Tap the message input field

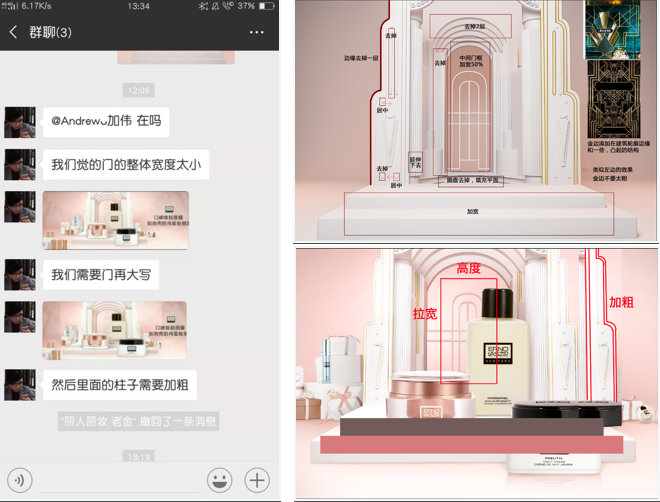(118, 479)
